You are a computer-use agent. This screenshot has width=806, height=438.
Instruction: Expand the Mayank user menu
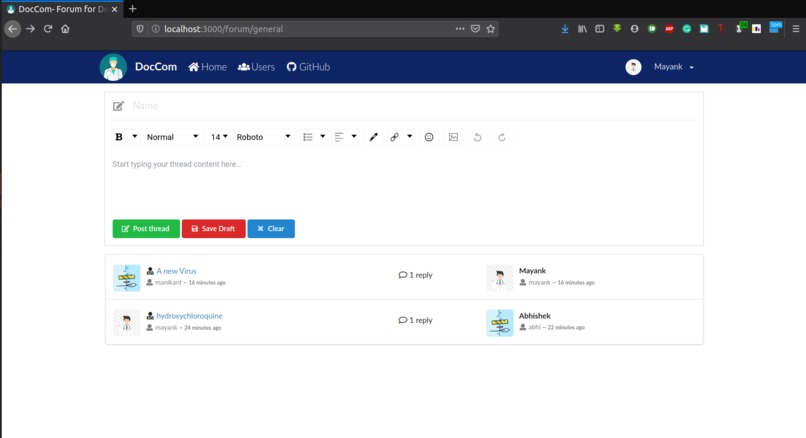[x=673, y=67]
